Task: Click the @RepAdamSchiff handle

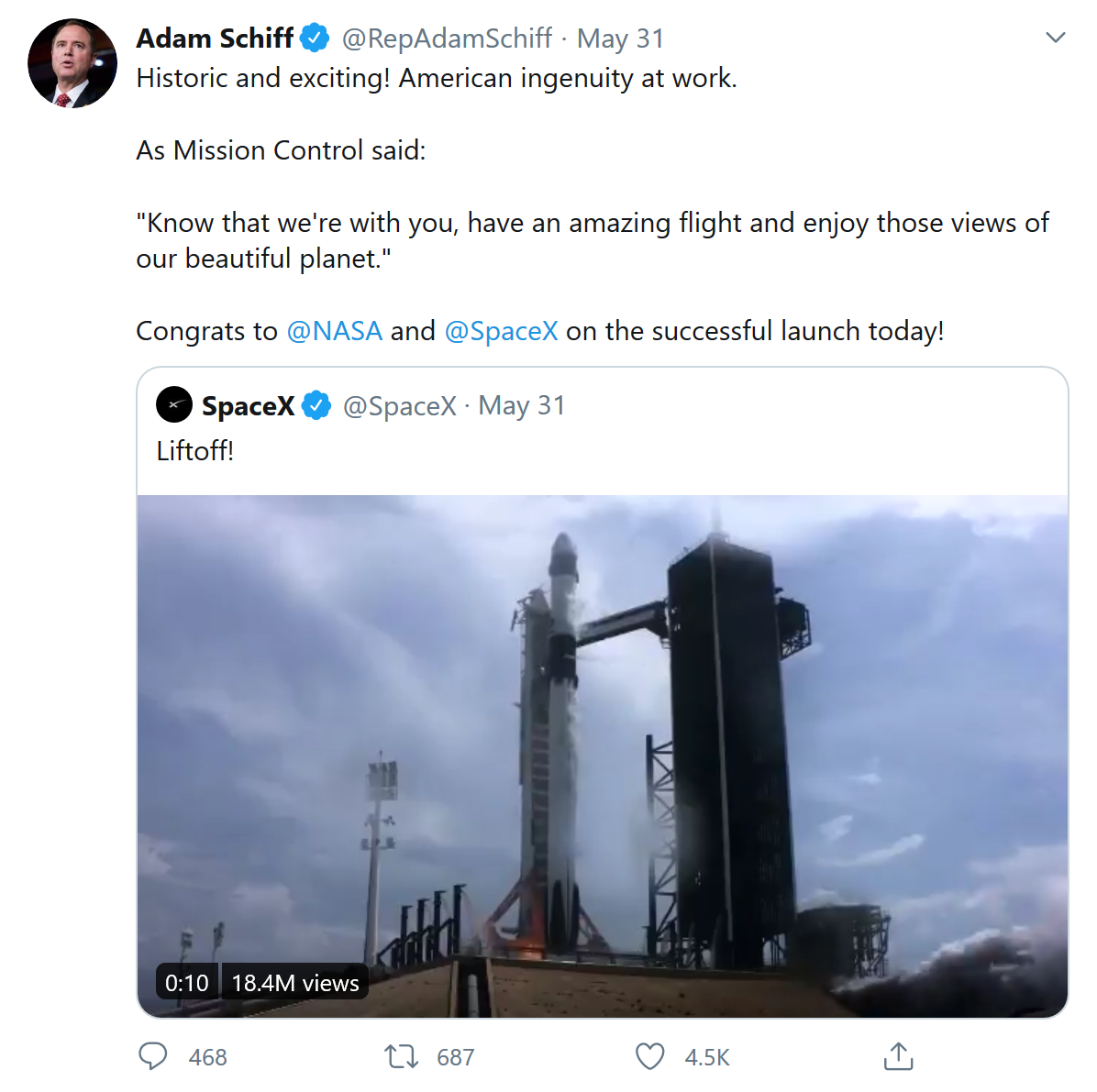Action: click(447, 39)
